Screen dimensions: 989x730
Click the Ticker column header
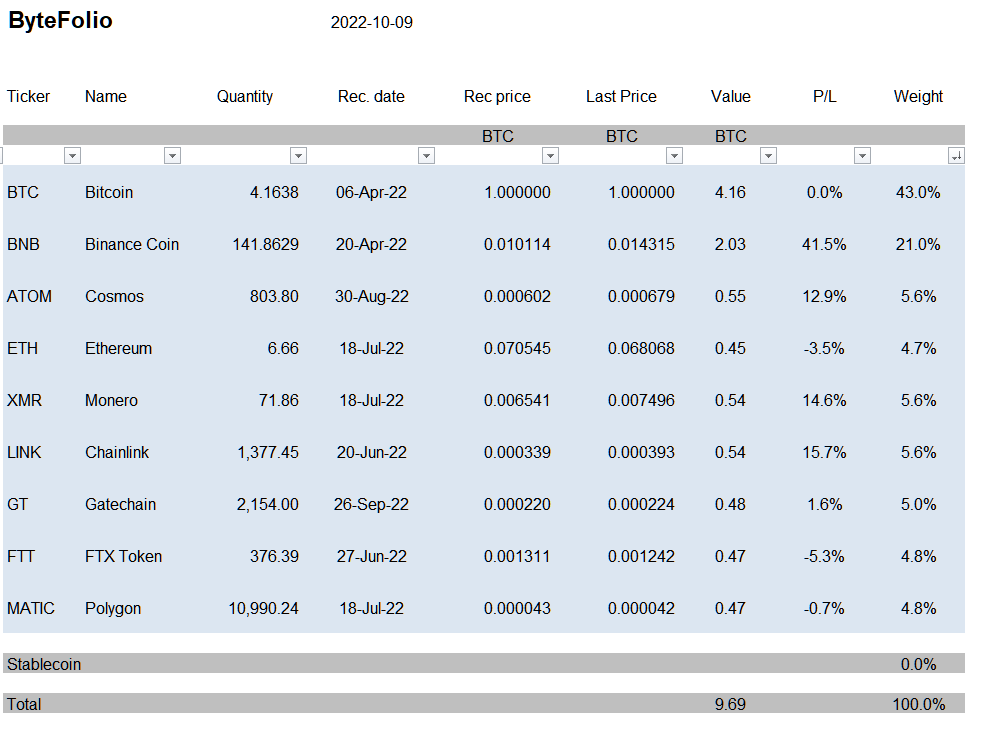click(28, 97)
